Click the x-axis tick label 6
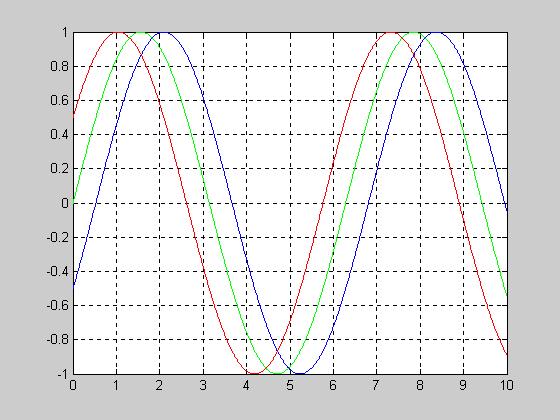 [x=333, y=385]
